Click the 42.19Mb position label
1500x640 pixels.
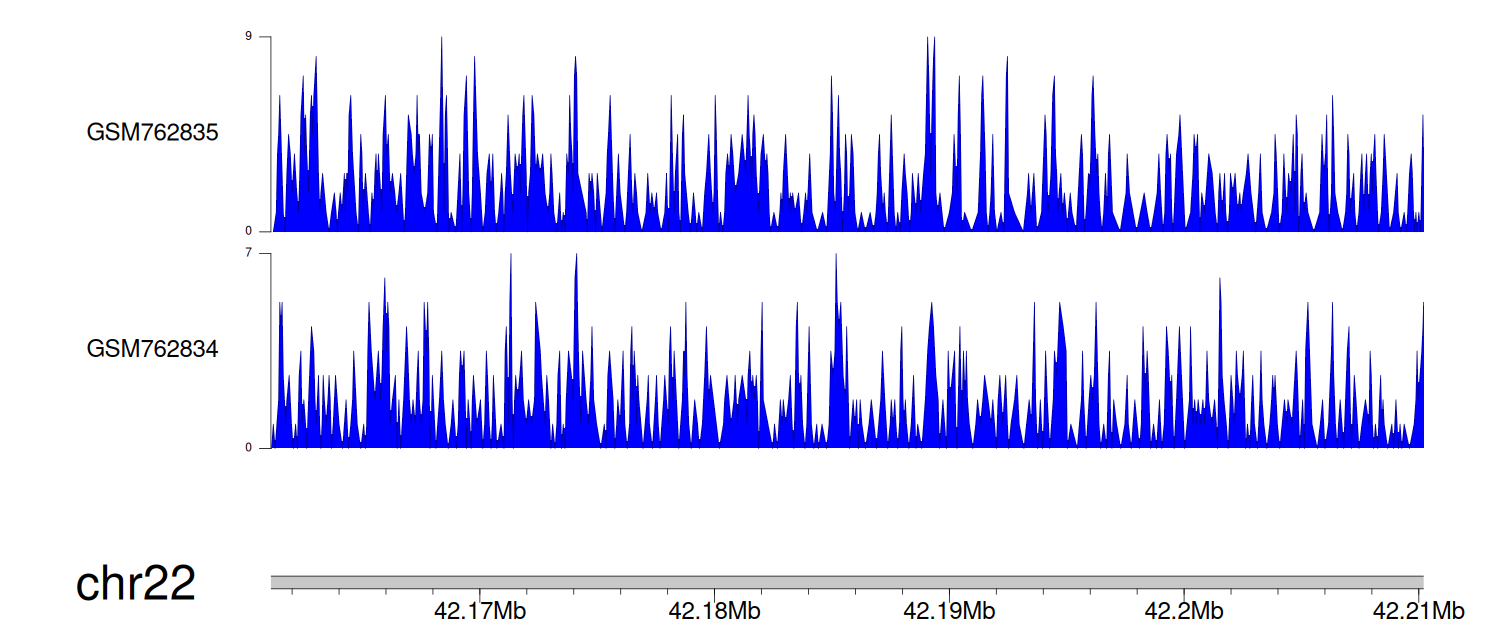pyautogui.click(x=949, y=610)
